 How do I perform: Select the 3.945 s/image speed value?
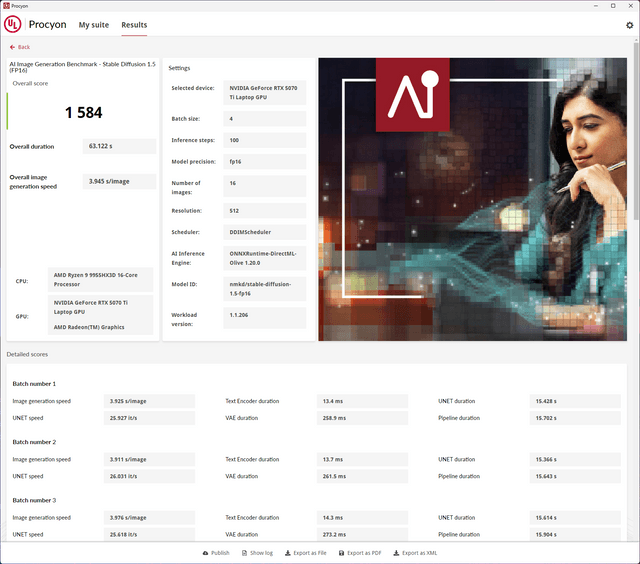(x=119, y=181)
